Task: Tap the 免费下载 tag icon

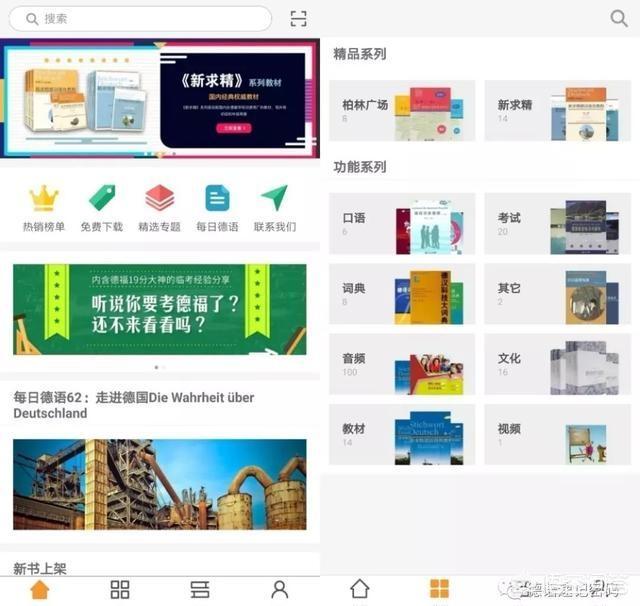Action: (101, 199)
